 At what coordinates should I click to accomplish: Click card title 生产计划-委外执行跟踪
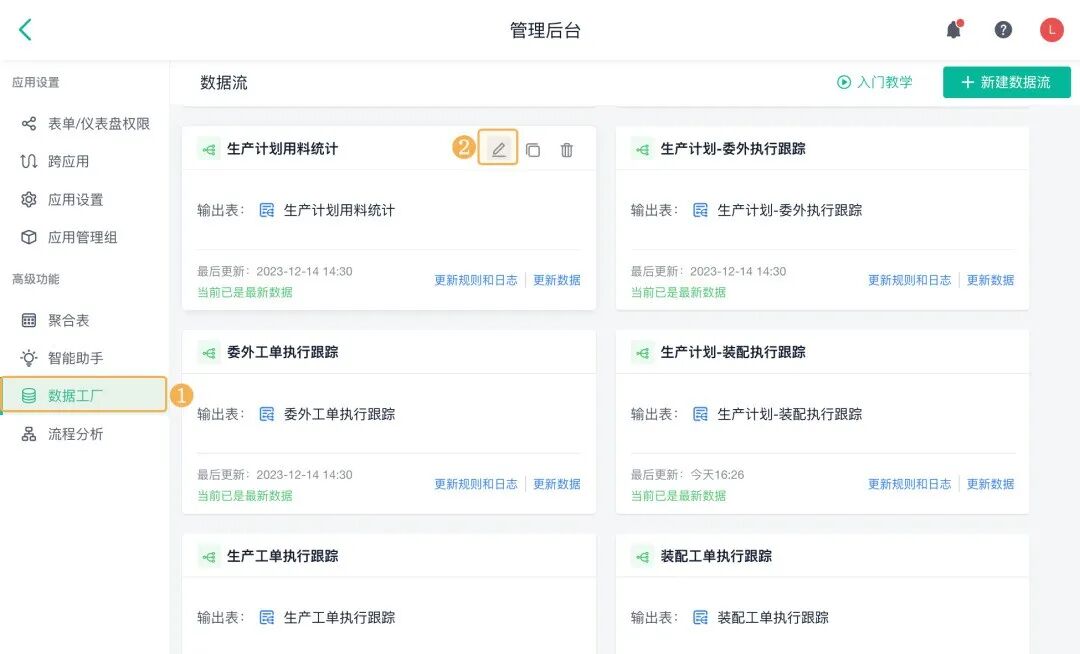(x=733, y=149)
